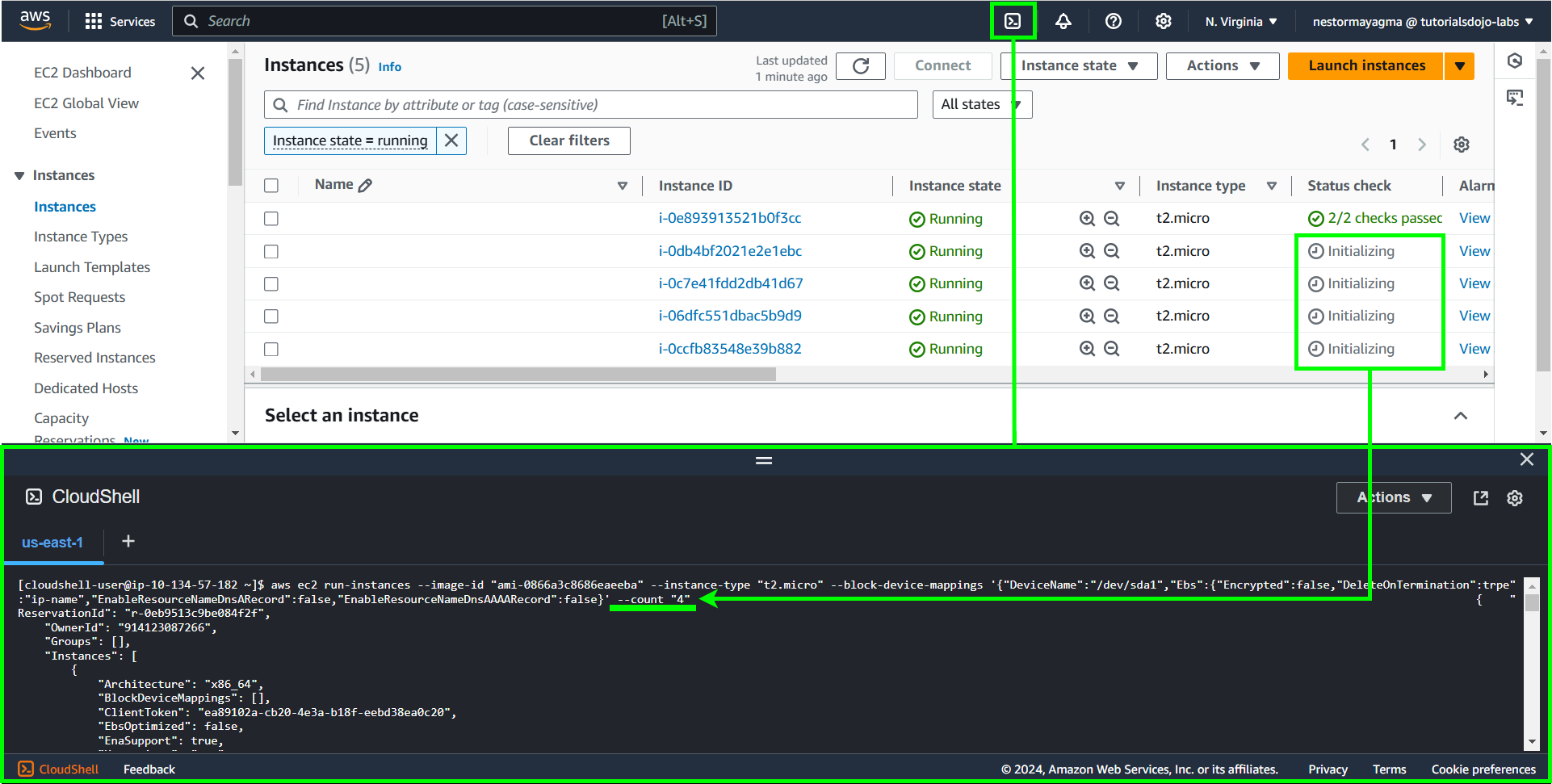Refresh the instances list
1552x784 pixels.
pos(861,66)
